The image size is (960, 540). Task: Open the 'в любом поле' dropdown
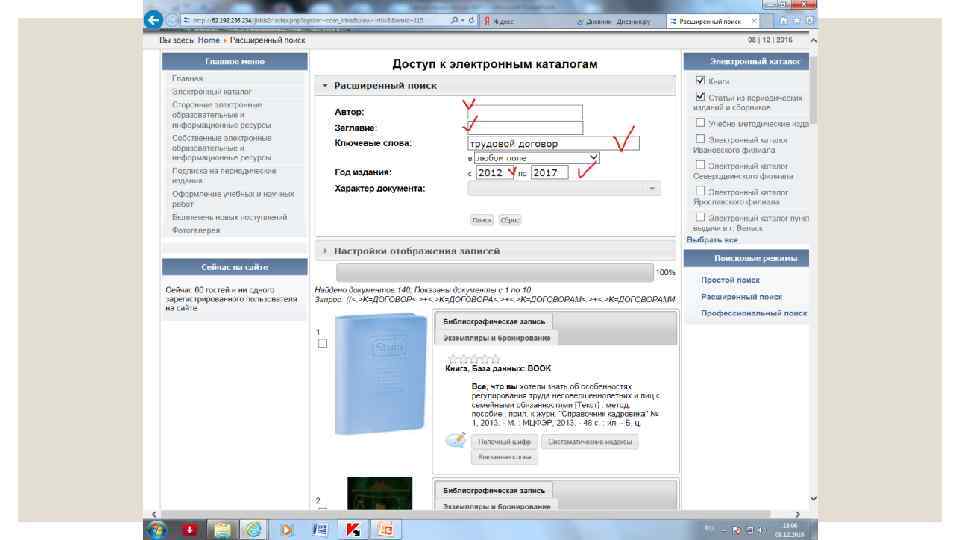[537, 158]
